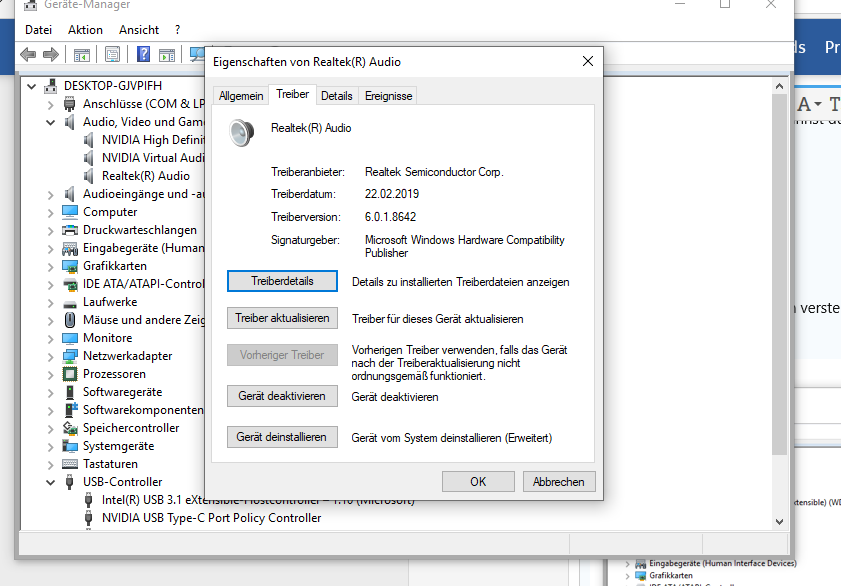Select Eingabegeräte (Human Interface) entry
The width and height of the screenshot is (841, 586).
coord(143,248)
